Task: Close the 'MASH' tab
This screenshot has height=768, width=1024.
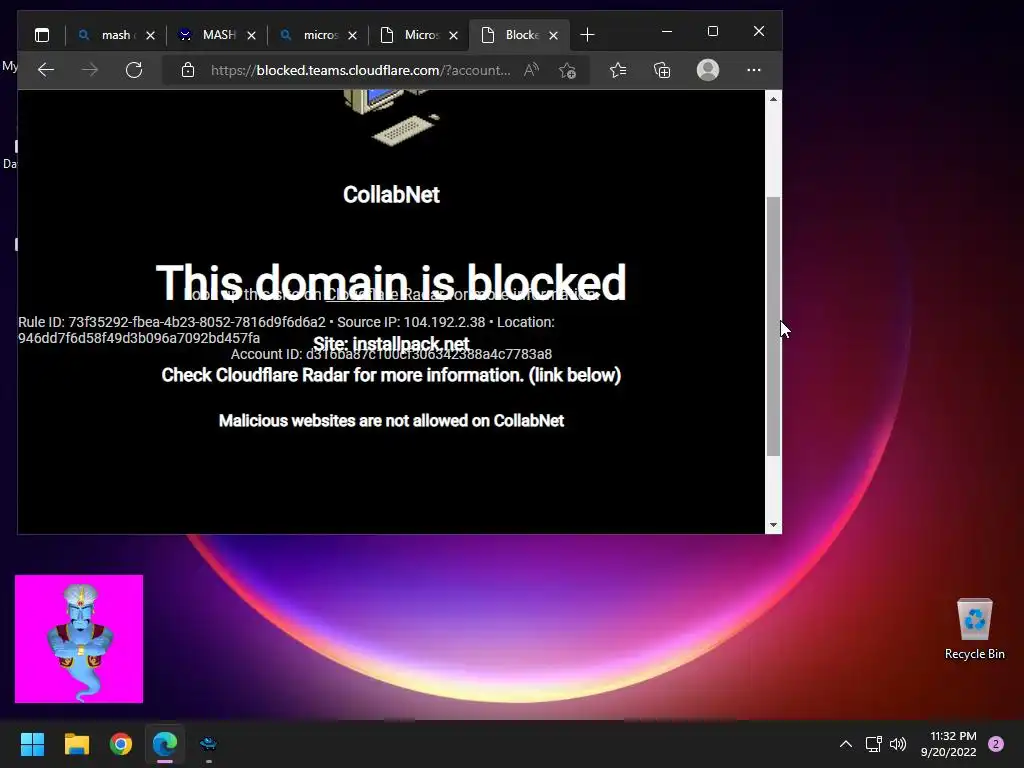Action: tap(251, 35)
